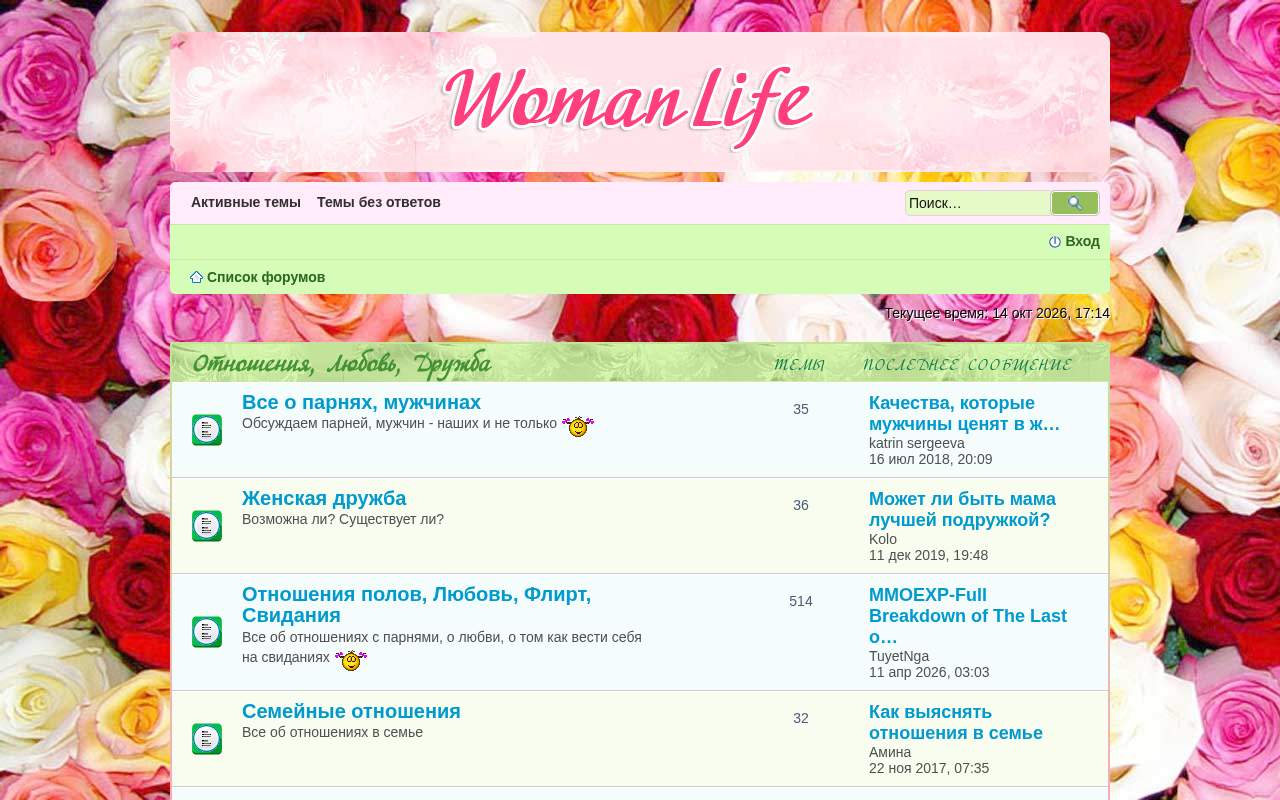Click forum icon for Отношения полов row
1280x800 pixels.
(207, 632)
